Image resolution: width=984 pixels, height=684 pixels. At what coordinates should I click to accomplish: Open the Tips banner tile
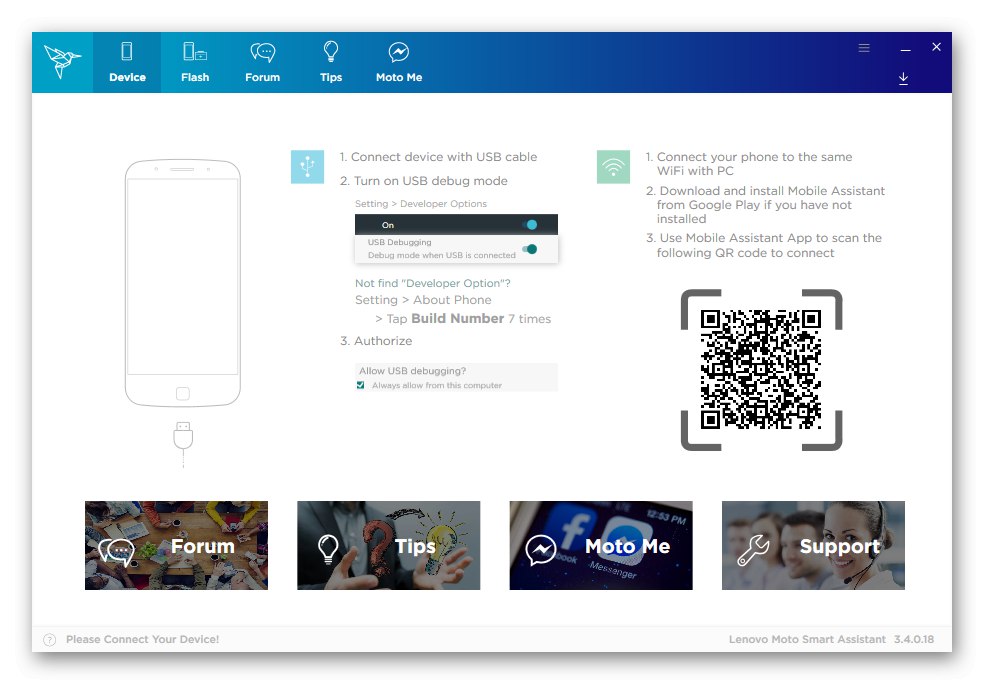tap(388, 545)
